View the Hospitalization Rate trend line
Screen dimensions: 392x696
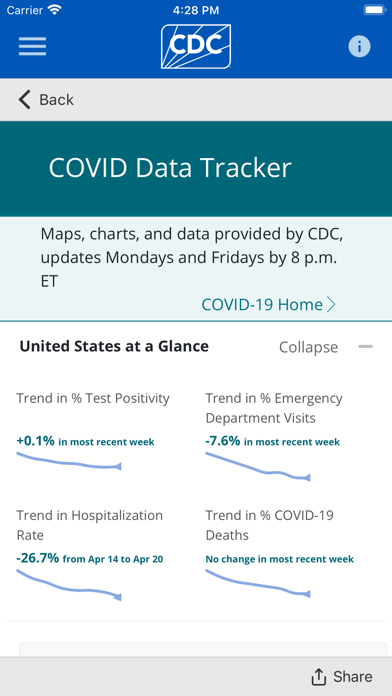tap(69, 585)
